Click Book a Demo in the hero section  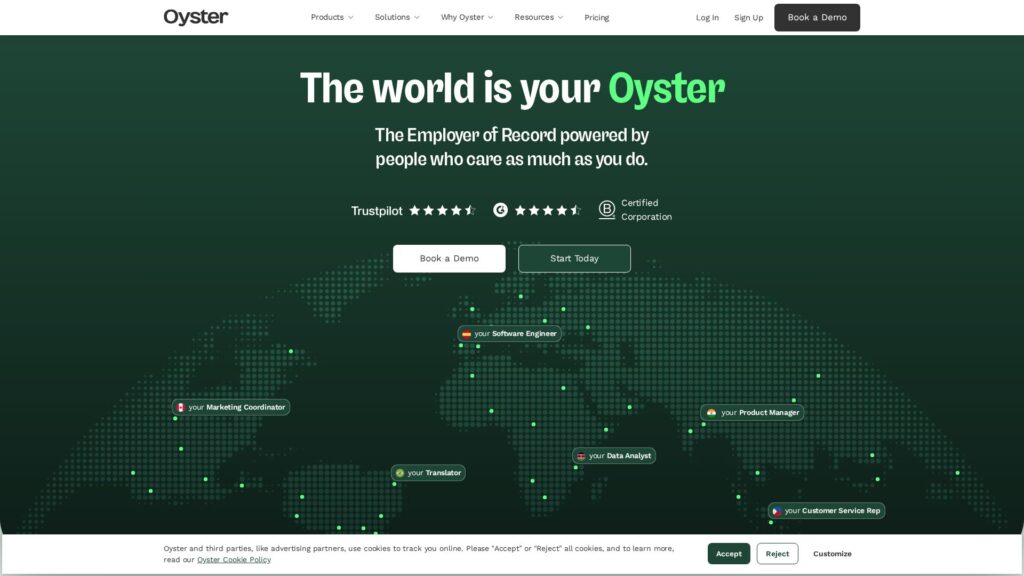pos(449,258)
